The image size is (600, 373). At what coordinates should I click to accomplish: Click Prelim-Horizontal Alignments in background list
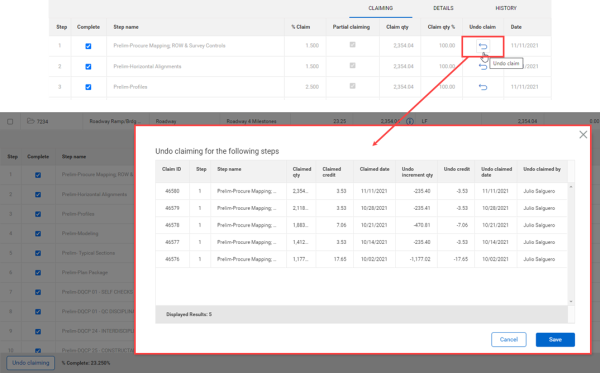[94, 194]
